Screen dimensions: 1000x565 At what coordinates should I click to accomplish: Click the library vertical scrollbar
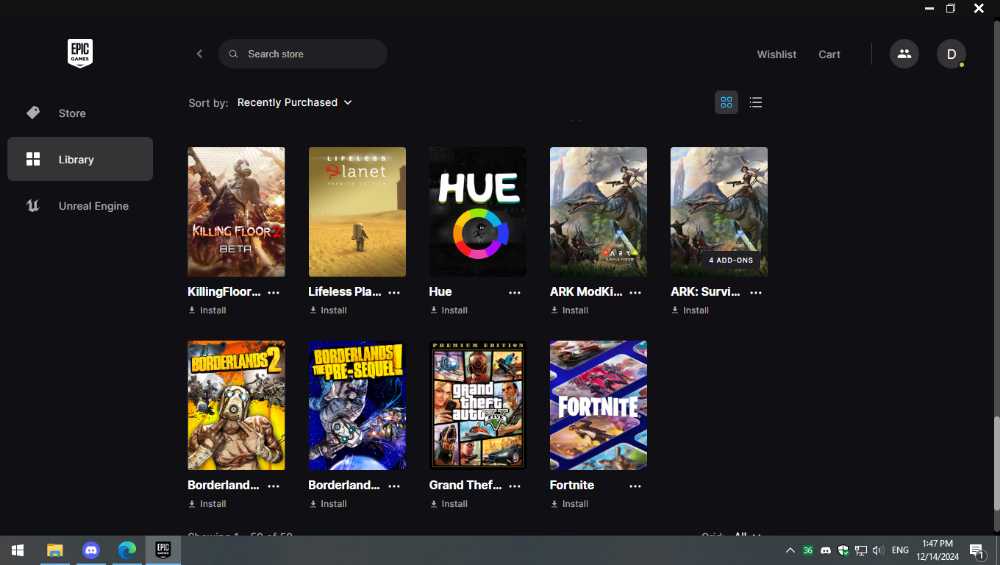tap(996, 464)
